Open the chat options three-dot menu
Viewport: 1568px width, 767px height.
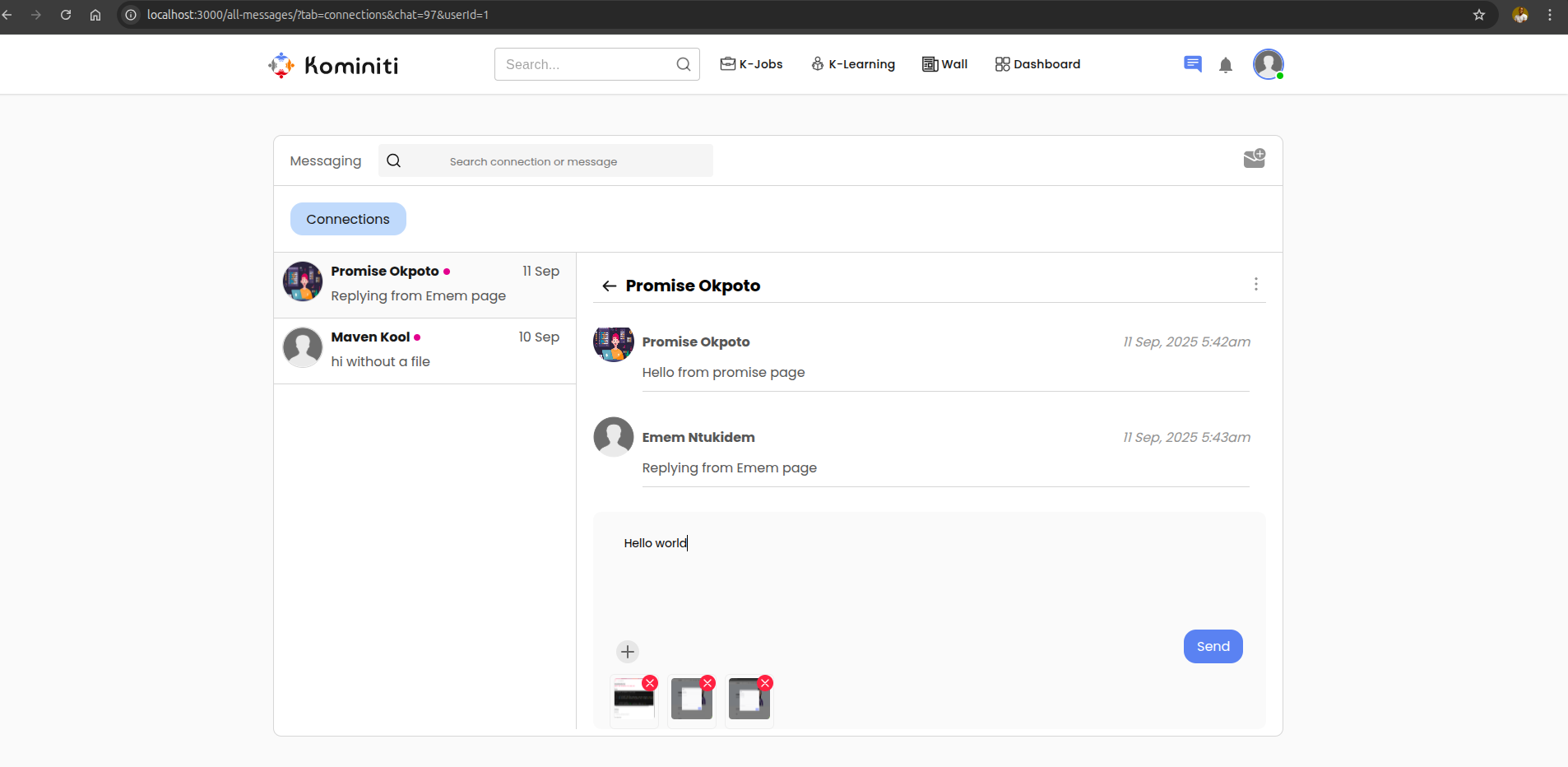(x=1255, y=284)
